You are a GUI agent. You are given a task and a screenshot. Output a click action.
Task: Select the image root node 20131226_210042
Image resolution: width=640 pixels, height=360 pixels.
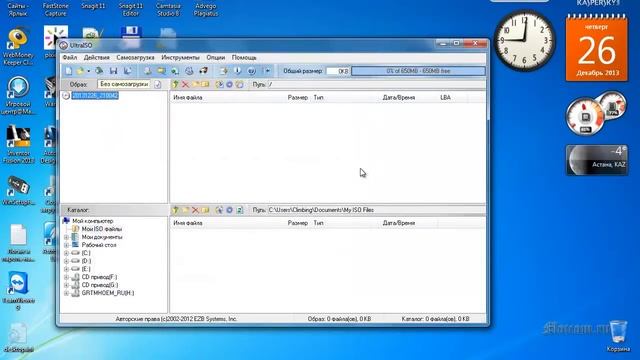(x=95, y=96)
